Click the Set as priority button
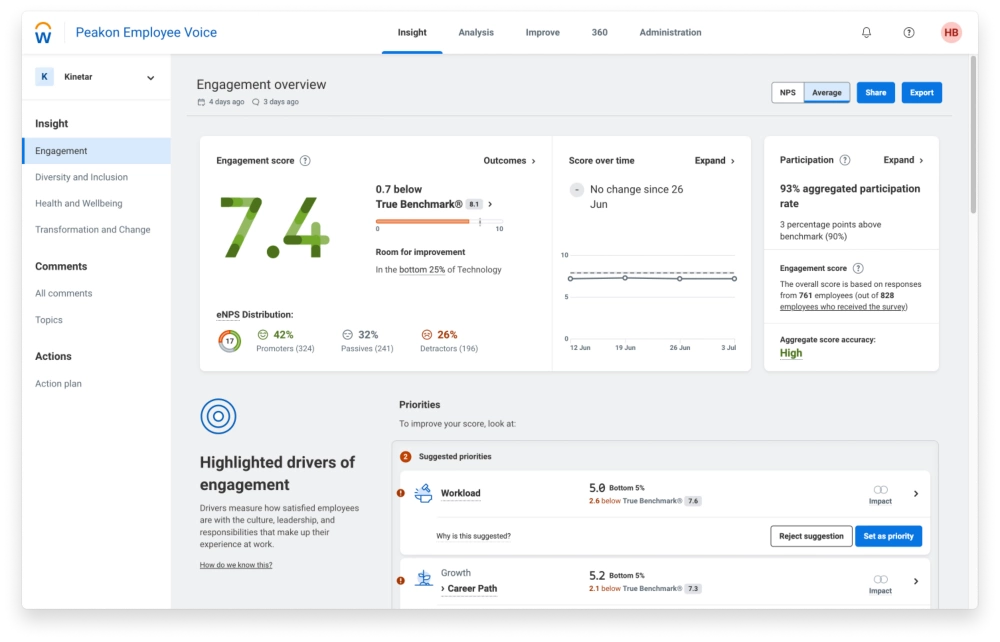 click(888, 536)
